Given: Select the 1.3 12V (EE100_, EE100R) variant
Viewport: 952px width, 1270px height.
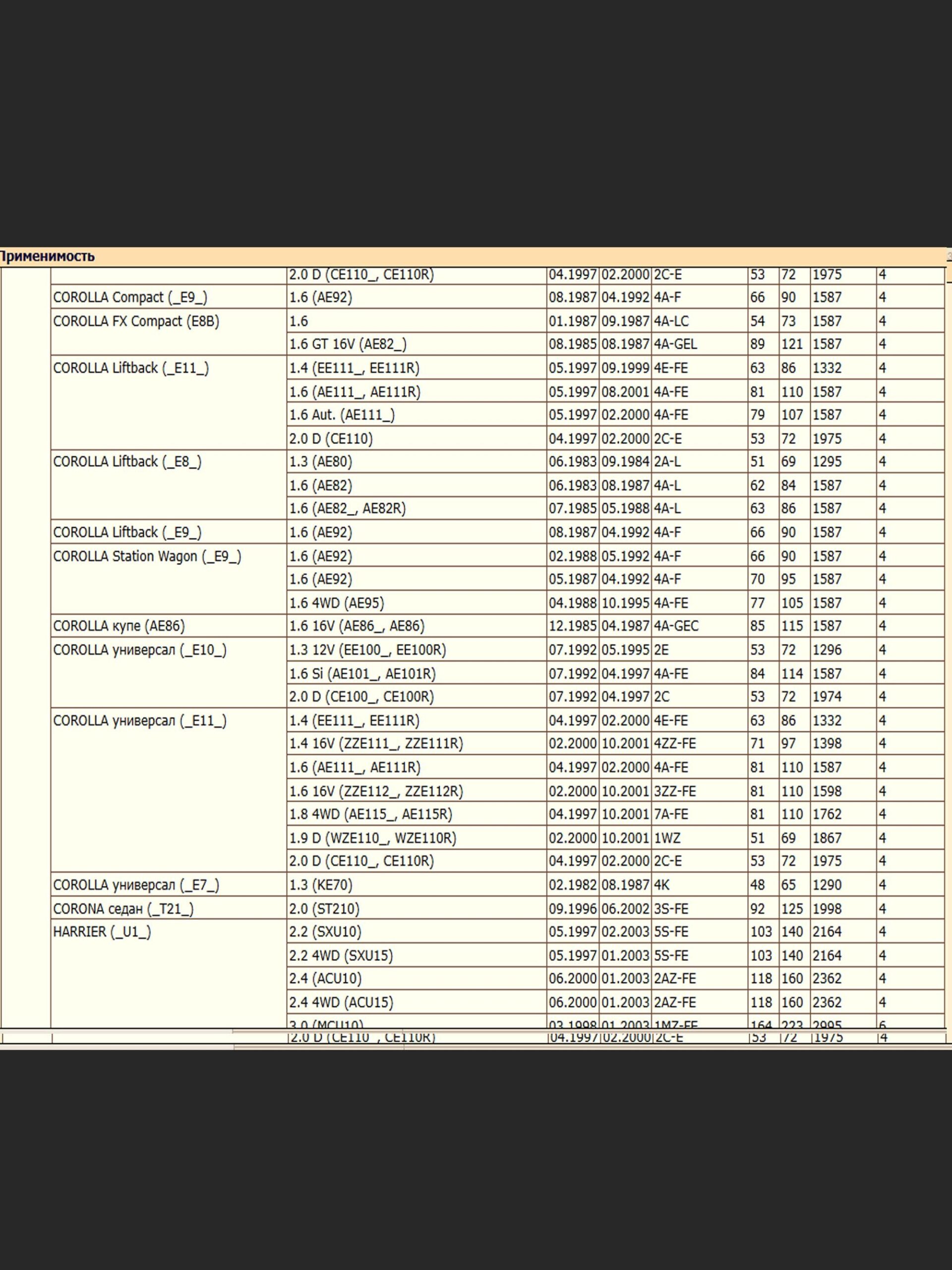Looking at the screenshot, I should pyautogui.click(x=367, y=650).
